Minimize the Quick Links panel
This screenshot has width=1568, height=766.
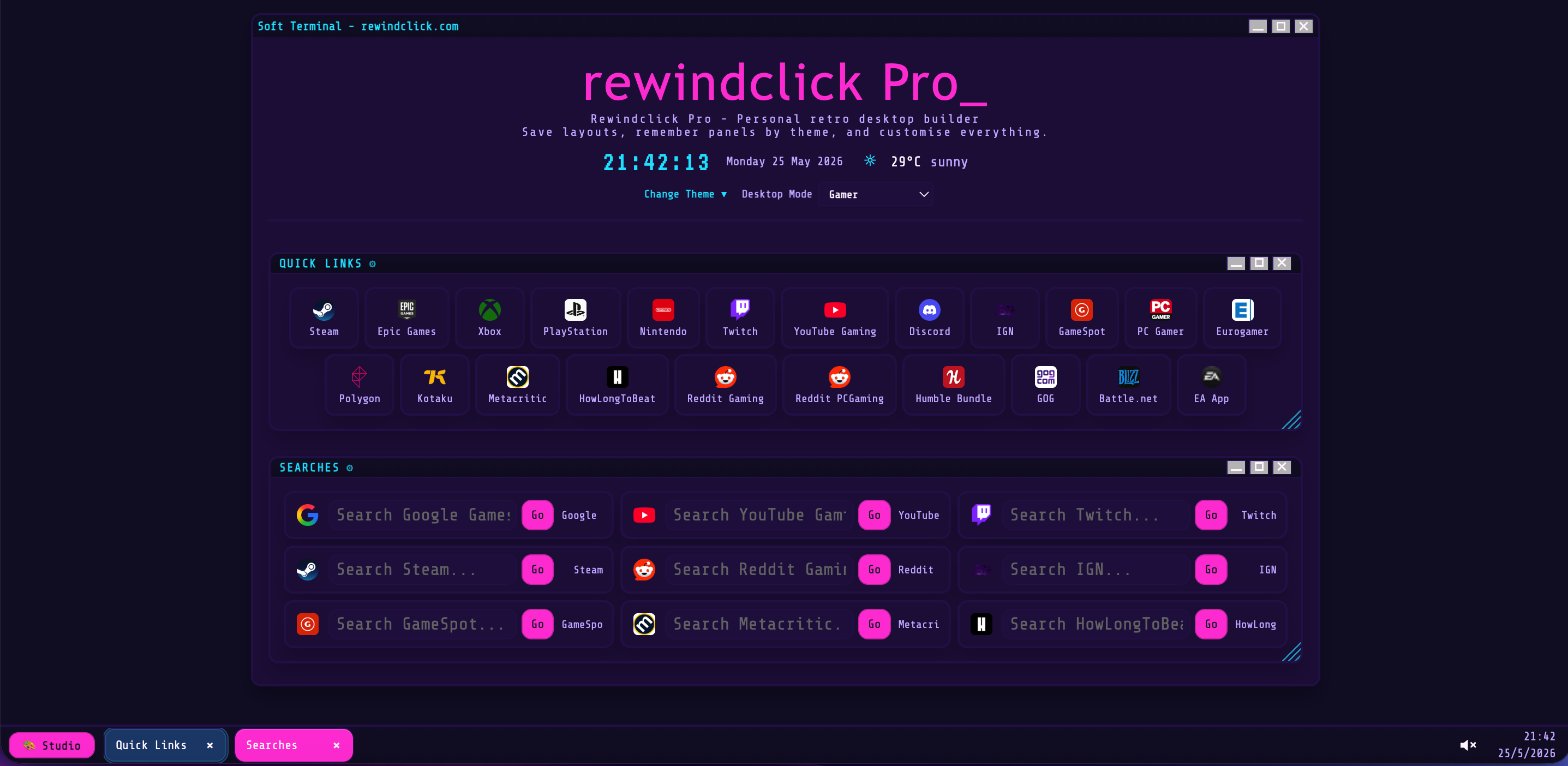pos(1236,263)
